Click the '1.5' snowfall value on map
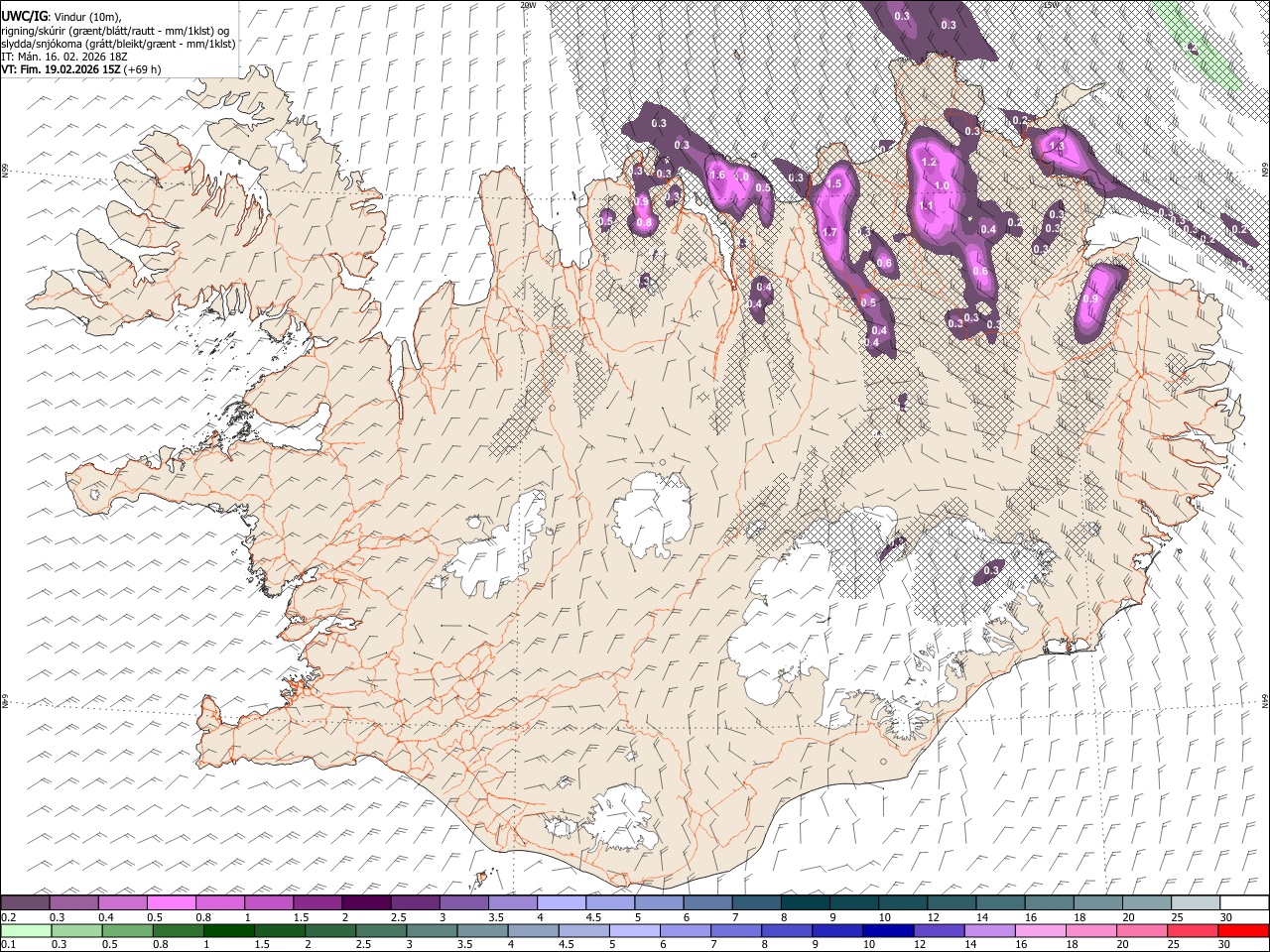Viewport: 1270px width, 952px height. [x=834, y=183]
